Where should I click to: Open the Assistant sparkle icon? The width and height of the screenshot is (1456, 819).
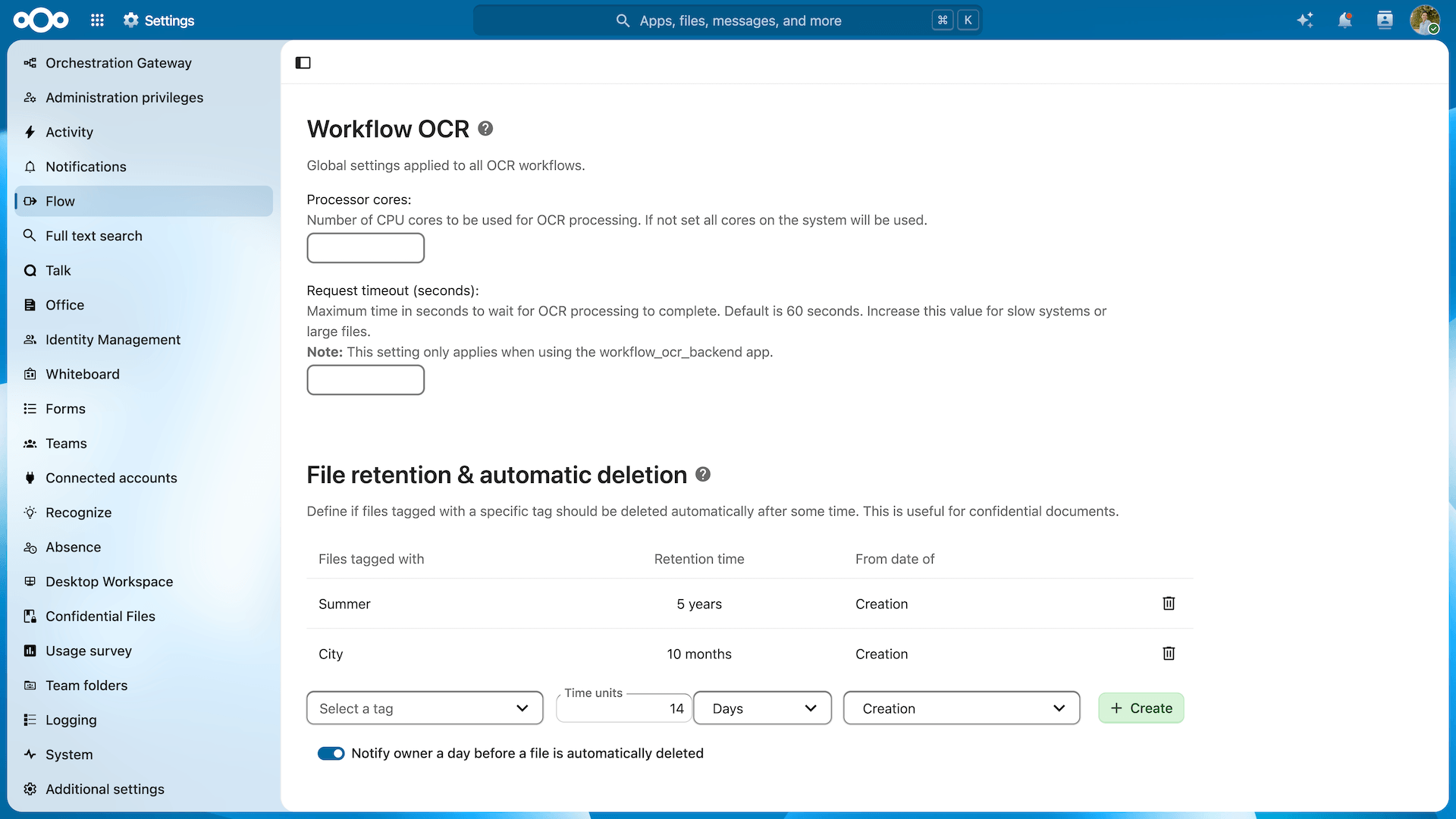click(x=1305, y=20)
